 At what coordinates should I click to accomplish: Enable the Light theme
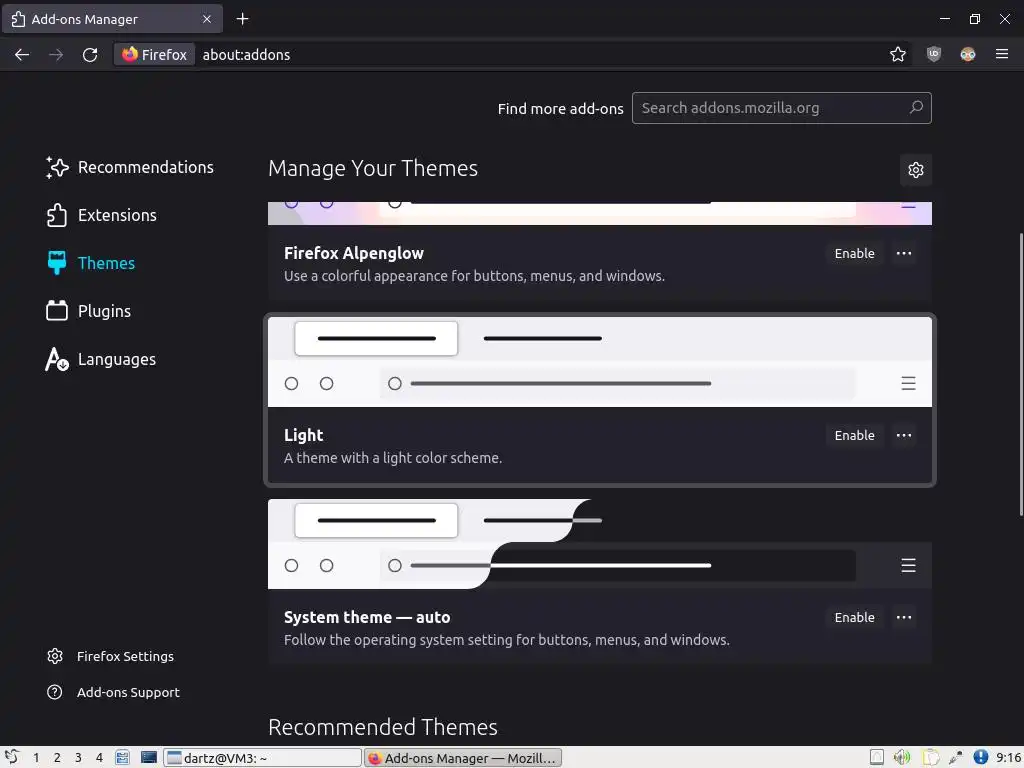[854, 436]
